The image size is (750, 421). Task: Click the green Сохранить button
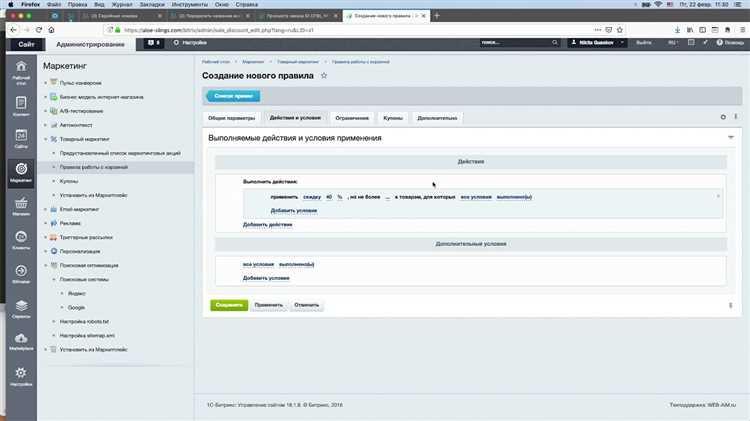click(x=229, y=305)
